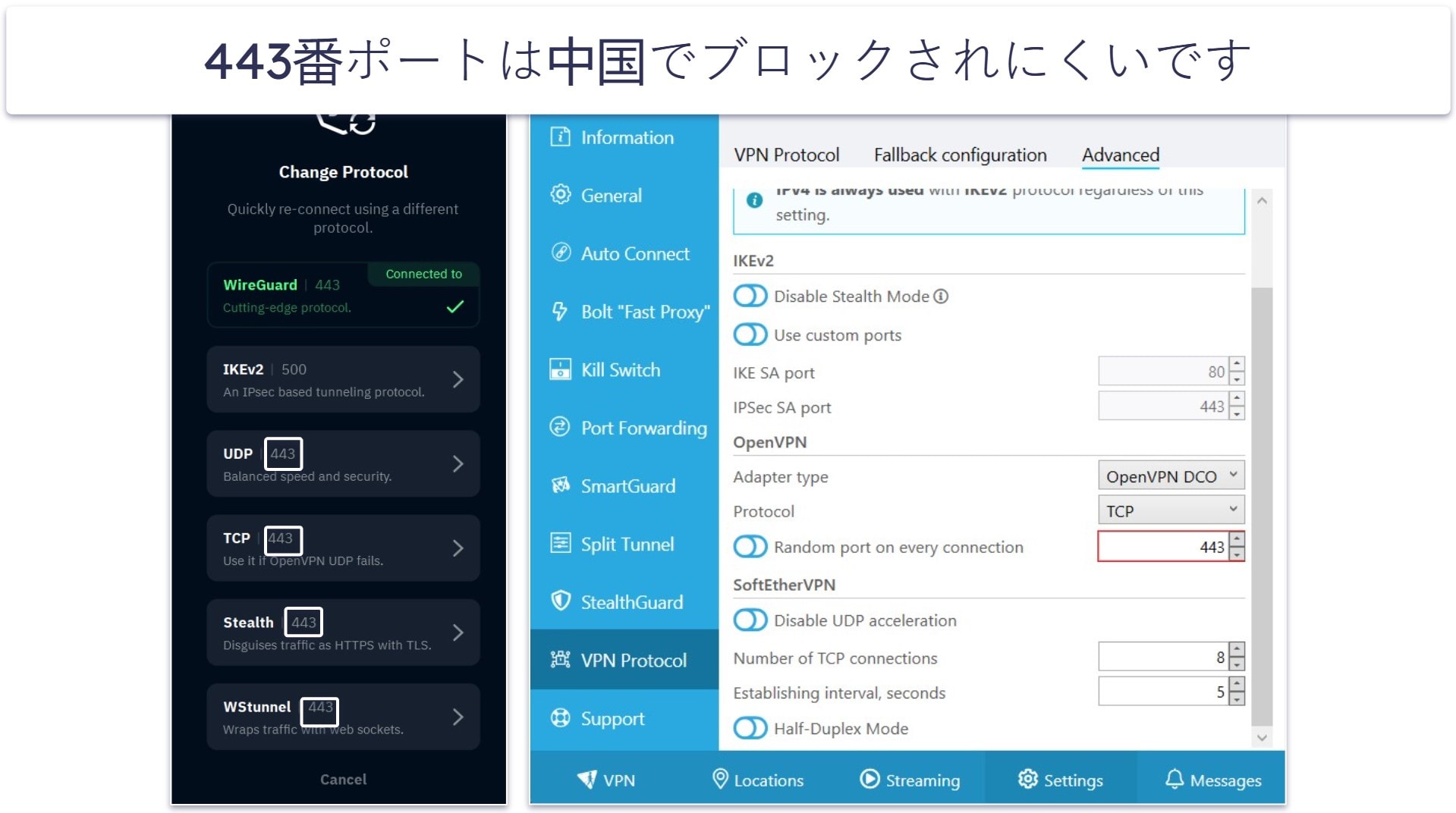Click the Locations pin icon
Viewport: 1456px width, 813px height.
tap(720, 779)
